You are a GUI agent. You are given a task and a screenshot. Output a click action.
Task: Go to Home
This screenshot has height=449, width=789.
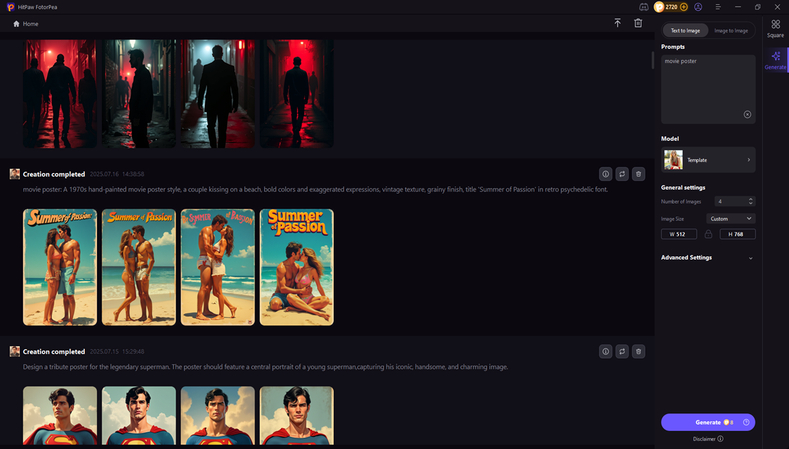(x=25, y=24)
